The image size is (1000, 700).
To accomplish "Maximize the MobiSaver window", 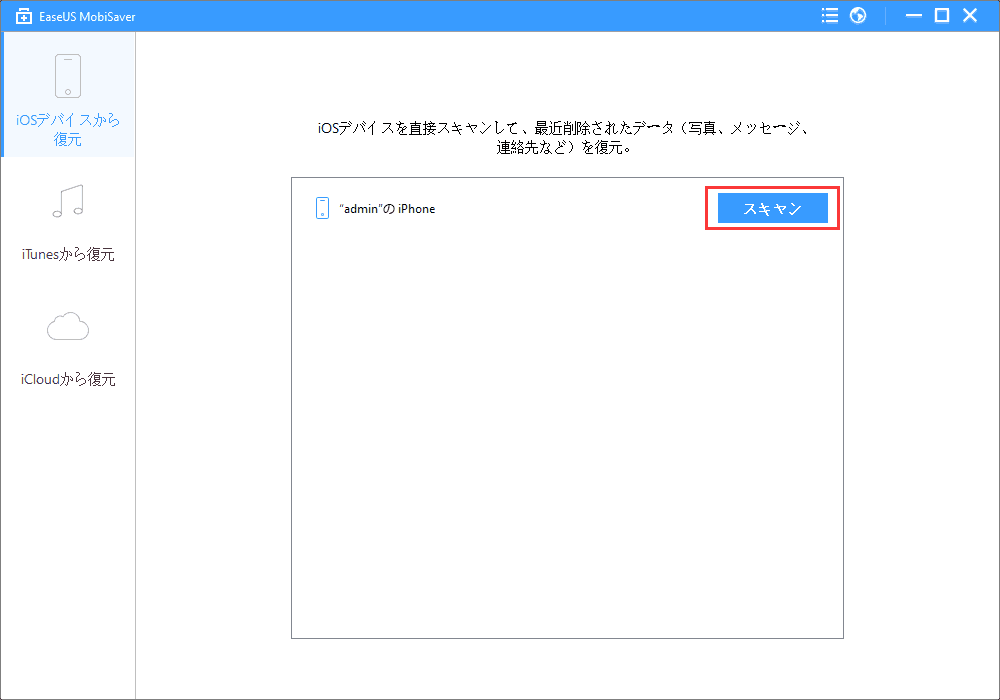I will pos(942,16).
